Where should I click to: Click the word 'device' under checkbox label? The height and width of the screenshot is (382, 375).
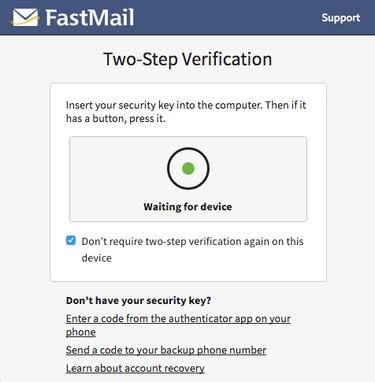[96, 258]
